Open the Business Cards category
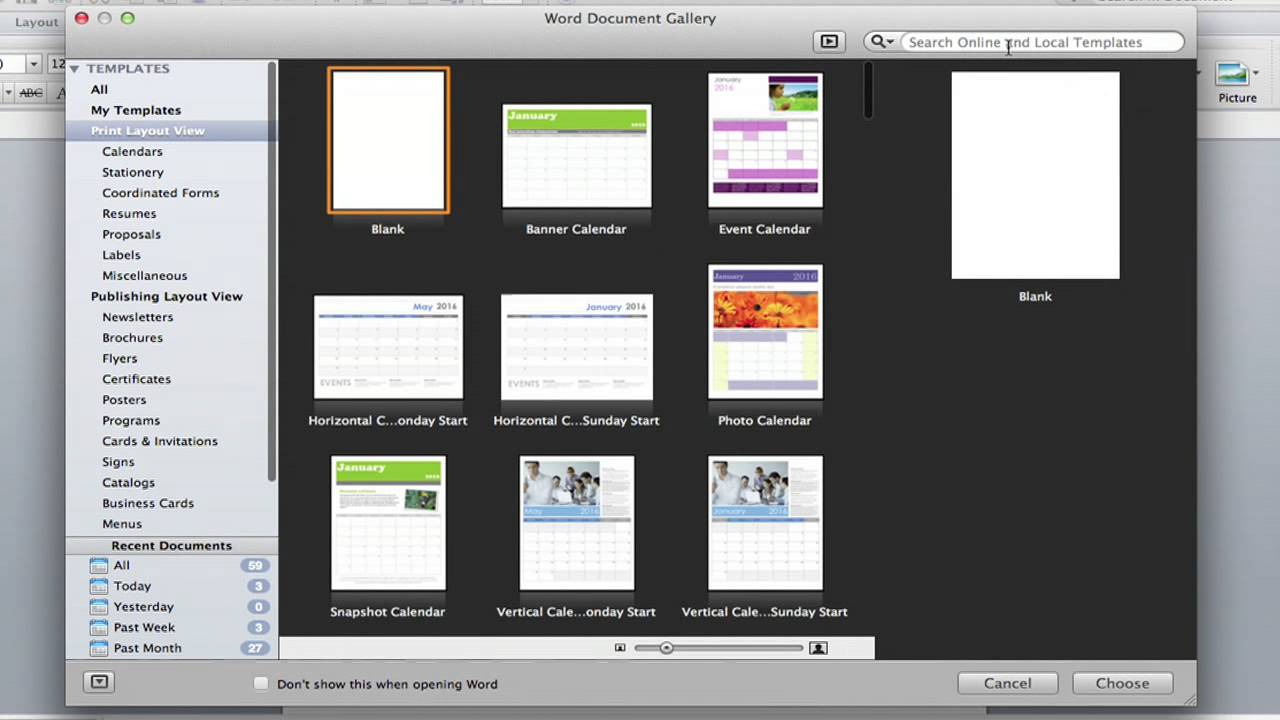Screen dimensions: 1280x720 148,503
